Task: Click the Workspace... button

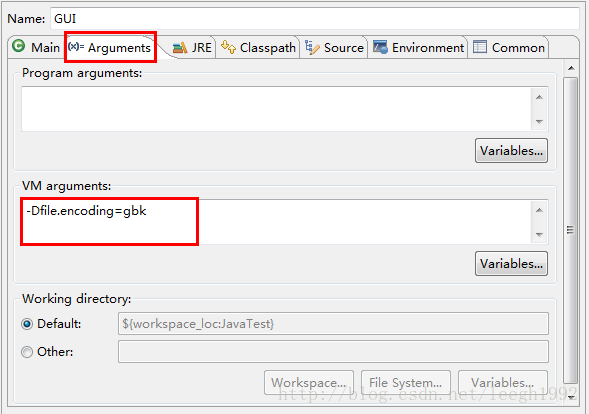Action: pos(309,382)
